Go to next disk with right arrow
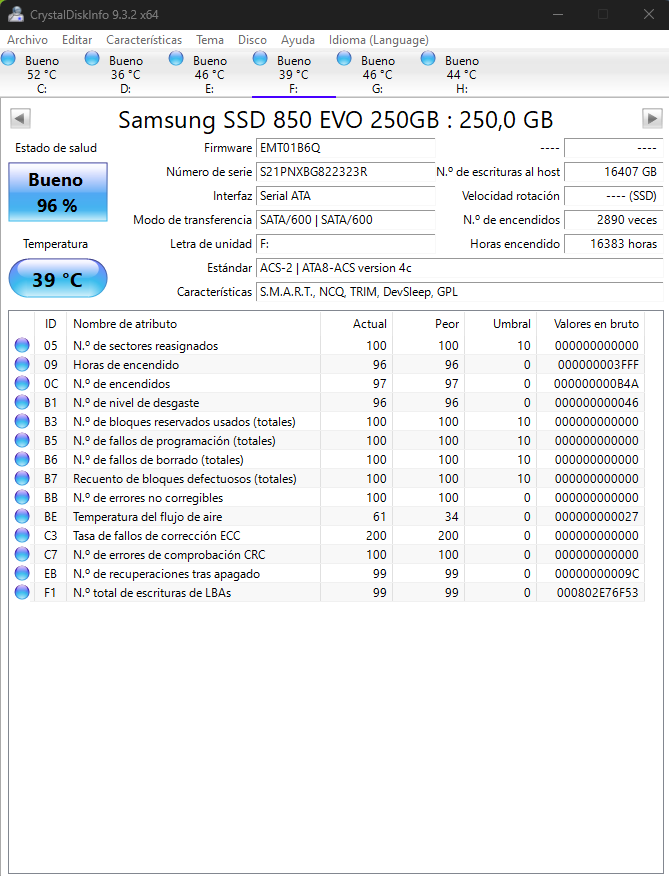The width and height of the screenshot is (669, 876). (x=652, y=118)
